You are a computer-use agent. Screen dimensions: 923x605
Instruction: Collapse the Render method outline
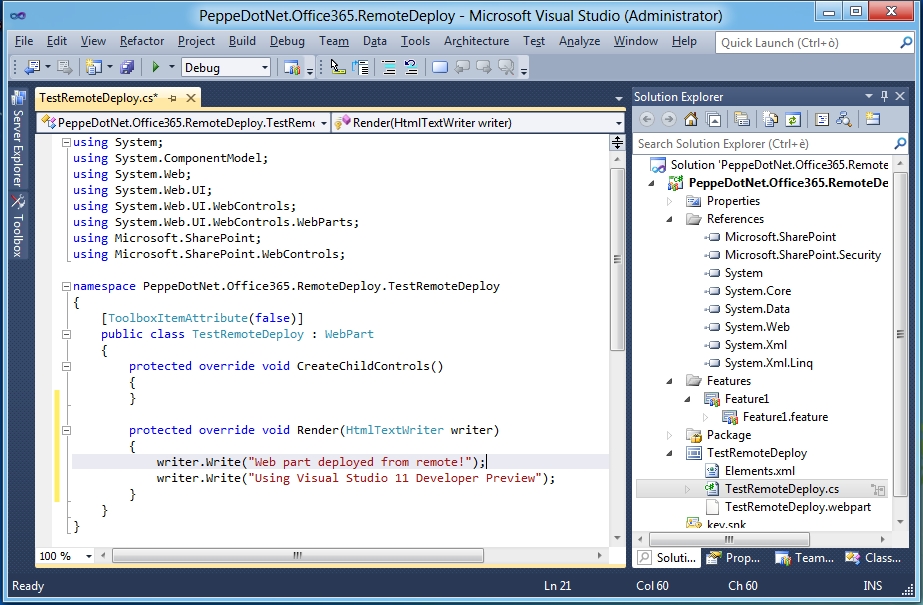[x=67, y=430]
